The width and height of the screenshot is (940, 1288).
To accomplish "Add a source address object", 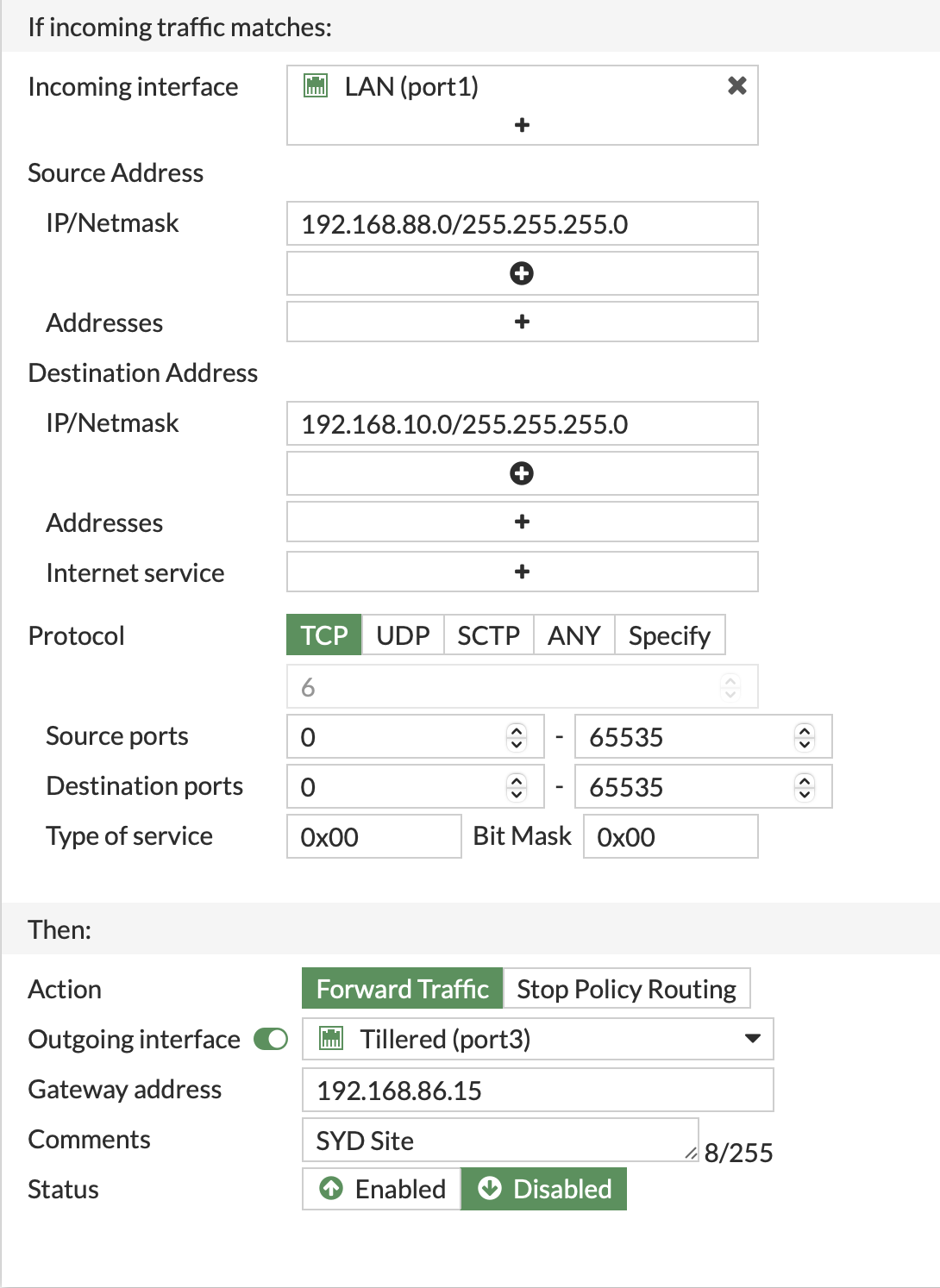I will click(521, 321).
